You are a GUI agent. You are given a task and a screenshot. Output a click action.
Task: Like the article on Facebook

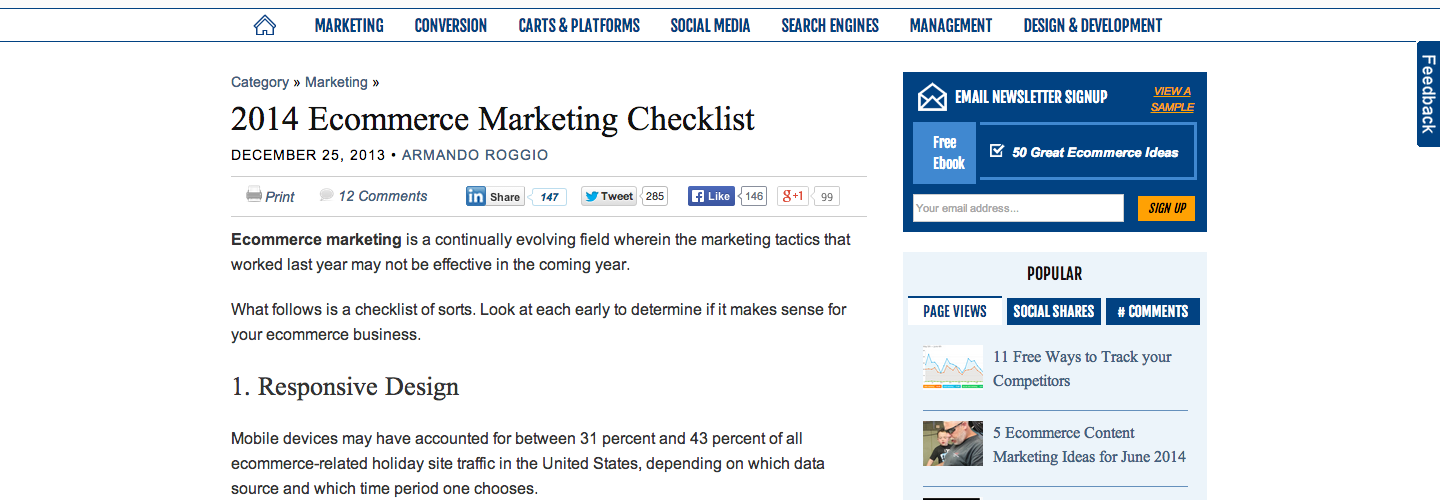(712, 196)
